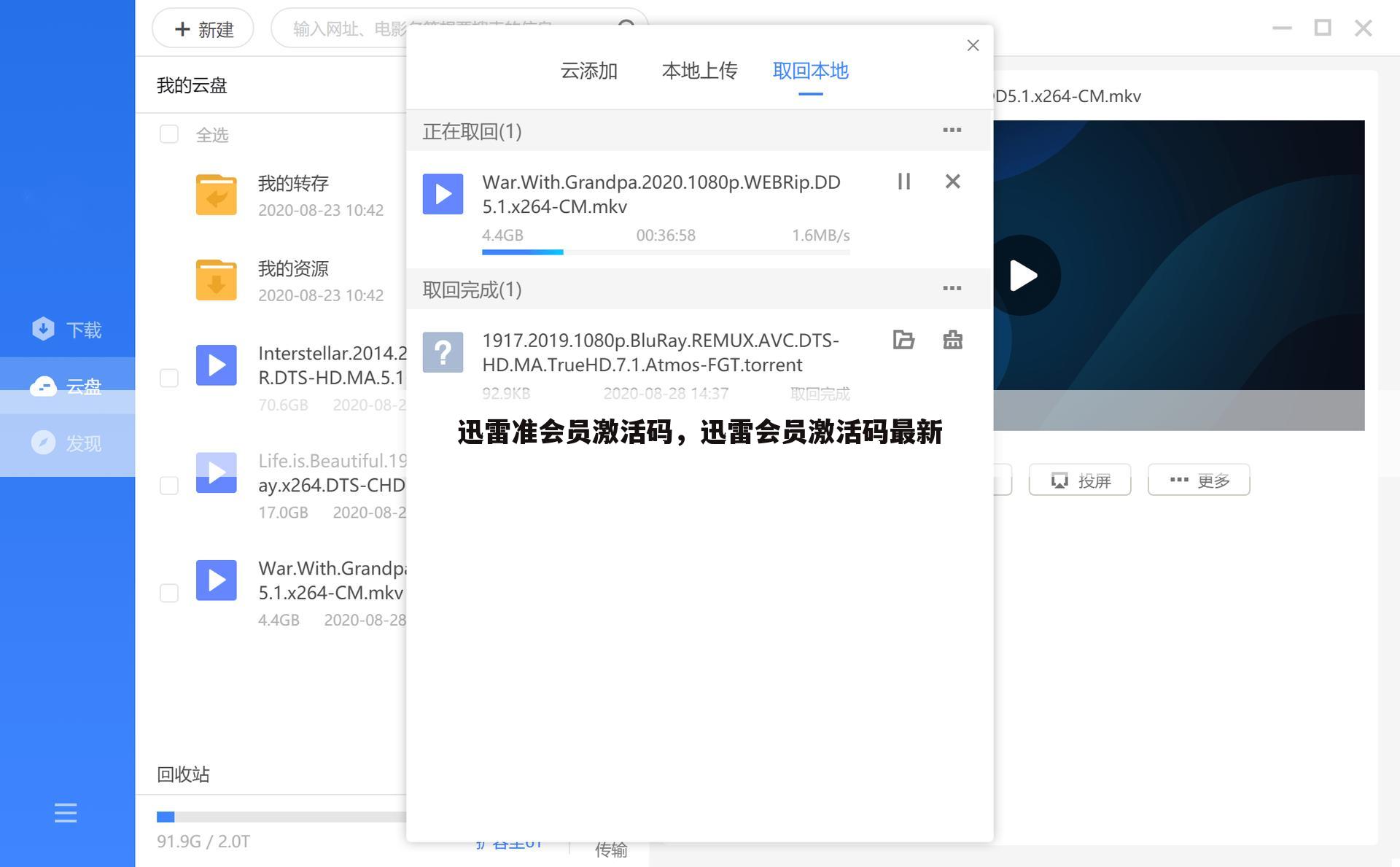Select the 1917.2019 torrent file name

tap(661, 352)
